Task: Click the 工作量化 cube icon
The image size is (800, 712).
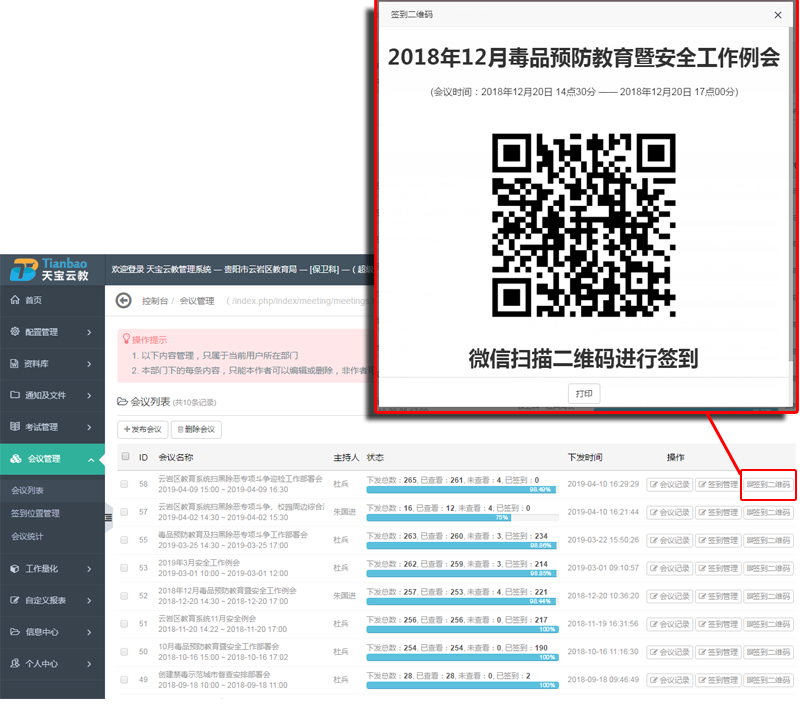Action: point(15,568)
